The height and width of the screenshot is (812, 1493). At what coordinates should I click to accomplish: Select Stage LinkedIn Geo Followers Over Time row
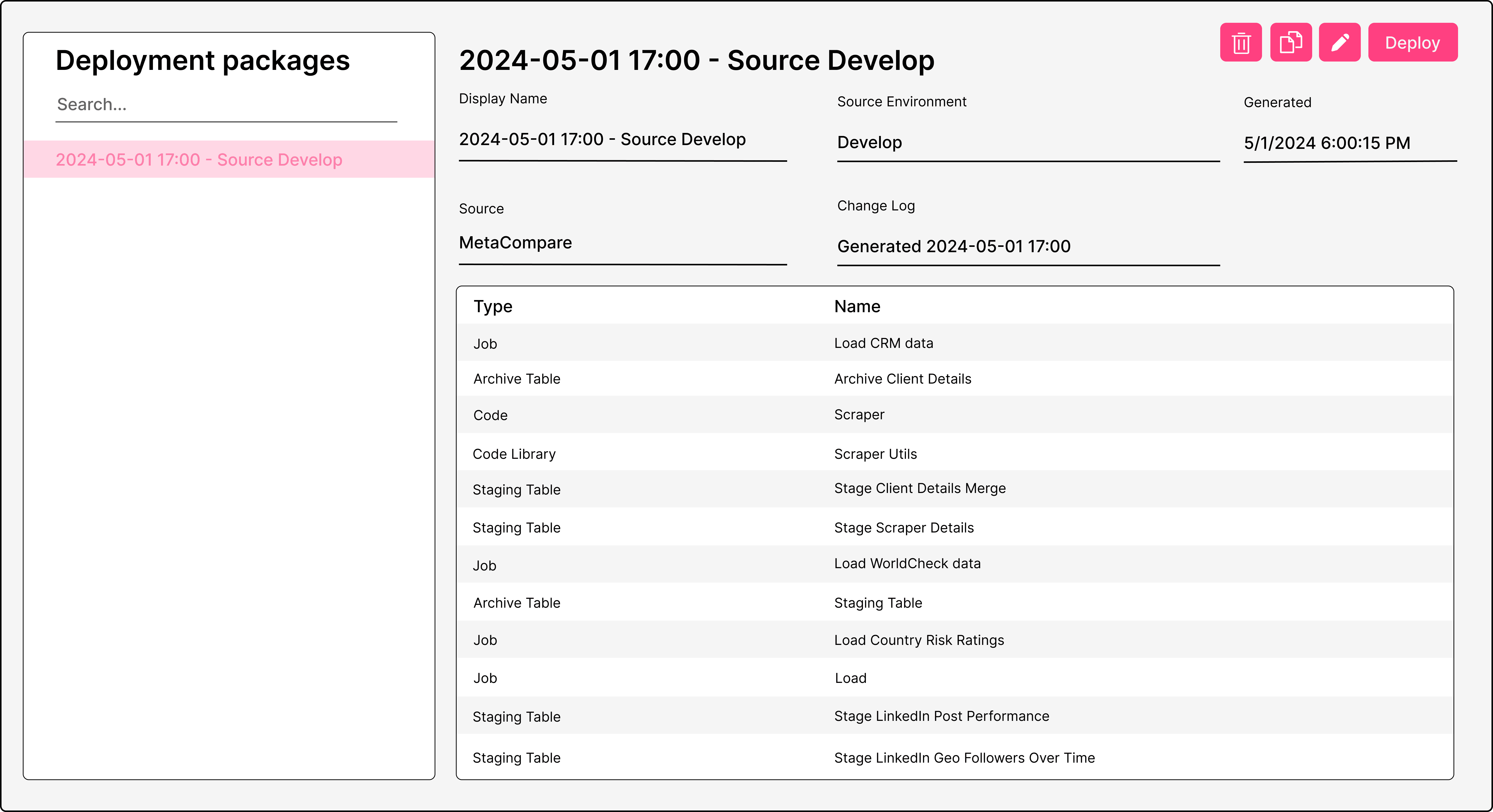[x=955, y=756]
